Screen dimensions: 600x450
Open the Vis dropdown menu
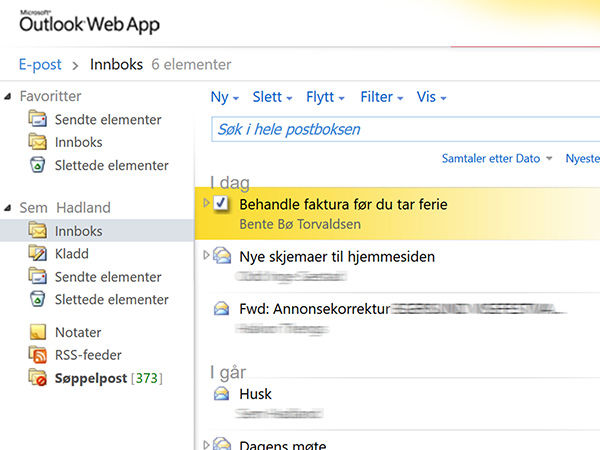431,97
